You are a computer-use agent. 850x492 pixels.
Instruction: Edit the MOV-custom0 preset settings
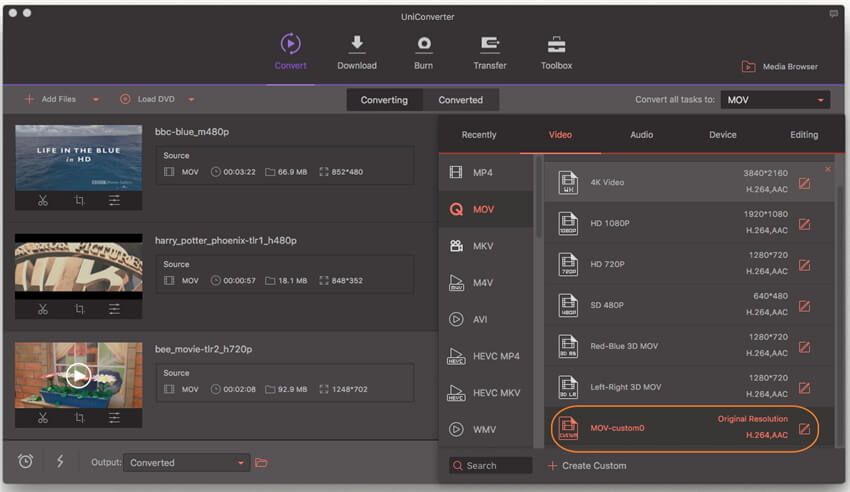(804, 429)
